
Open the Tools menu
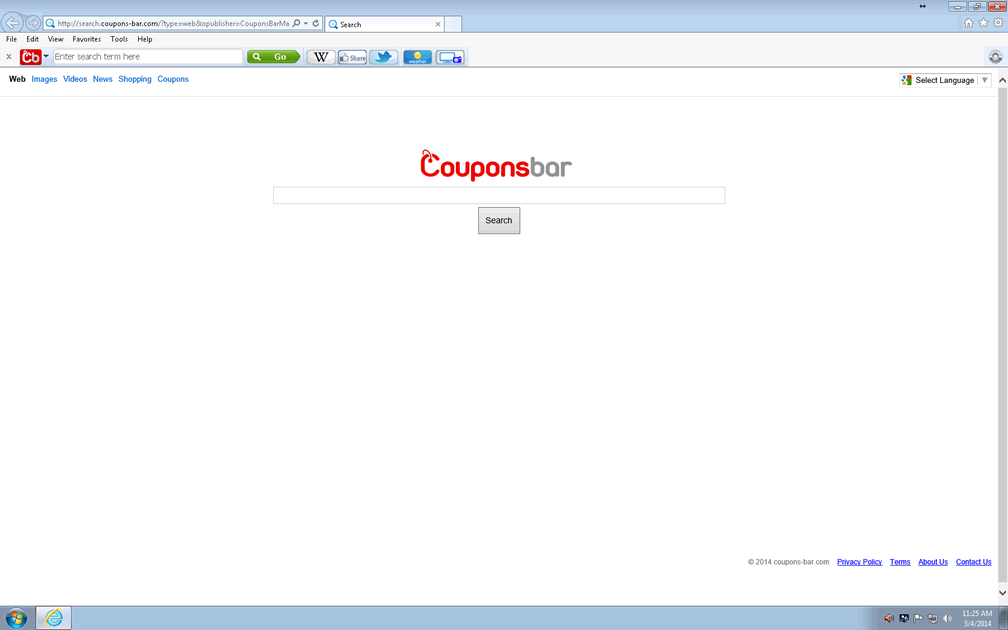point(119,39)
